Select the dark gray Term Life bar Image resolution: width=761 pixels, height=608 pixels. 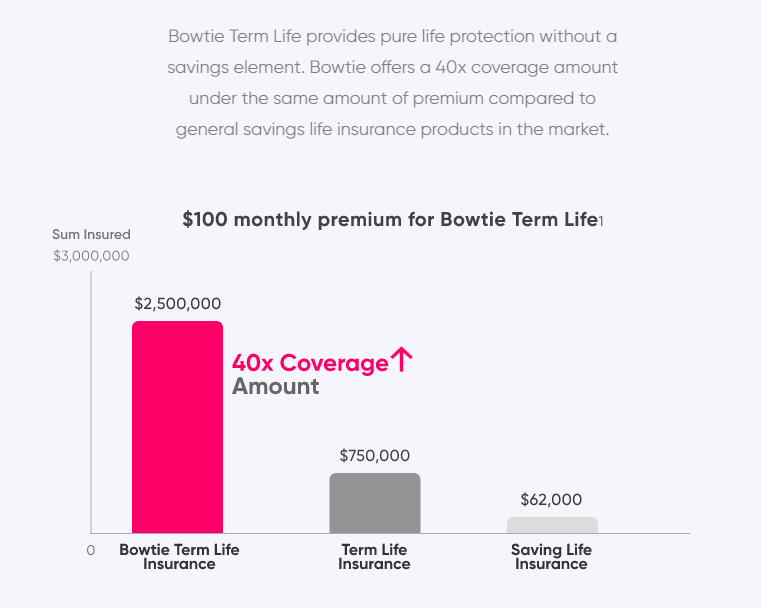[x=375, y=503]
